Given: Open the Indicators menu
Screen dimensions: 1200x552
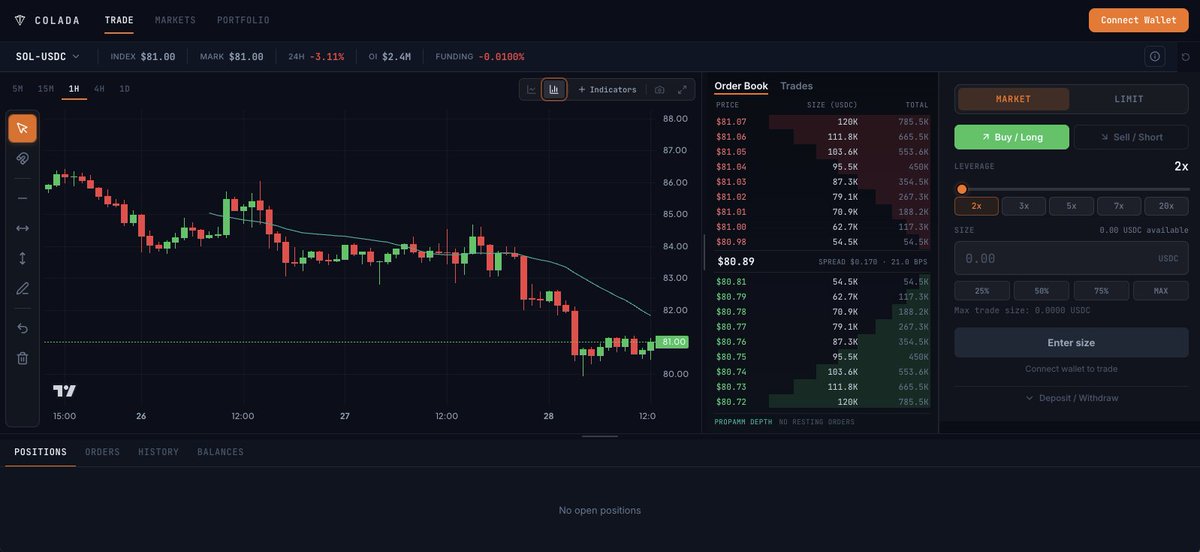Looking at the screenshot, I should 607,89.
